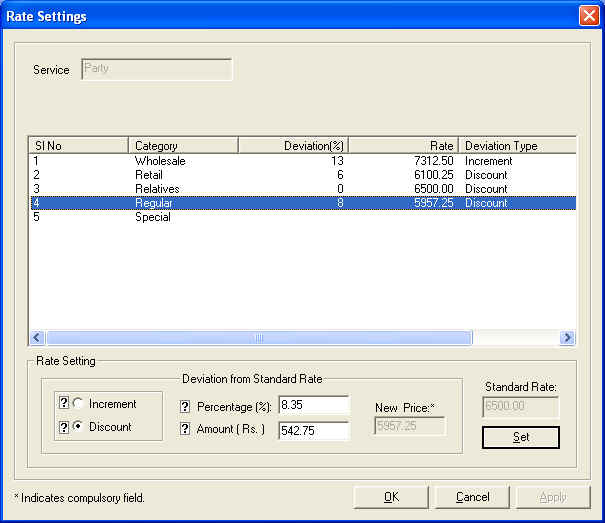This screenshot has height=523, width=605.
Task: Select the Discount radio button
Action: 78,426
